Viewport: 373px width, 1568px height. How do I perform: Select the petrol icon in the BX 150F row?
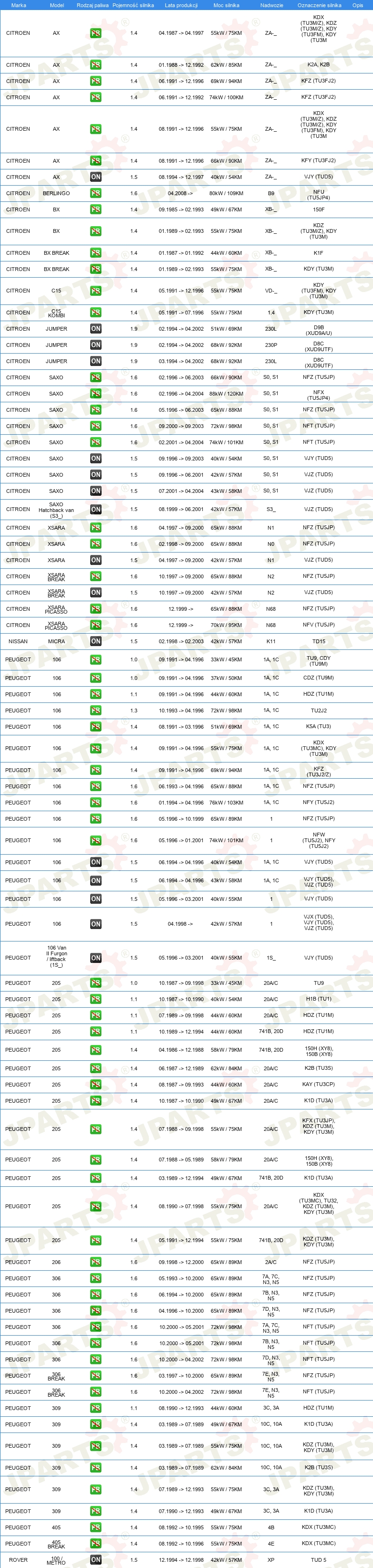click(x=95, y=209)
